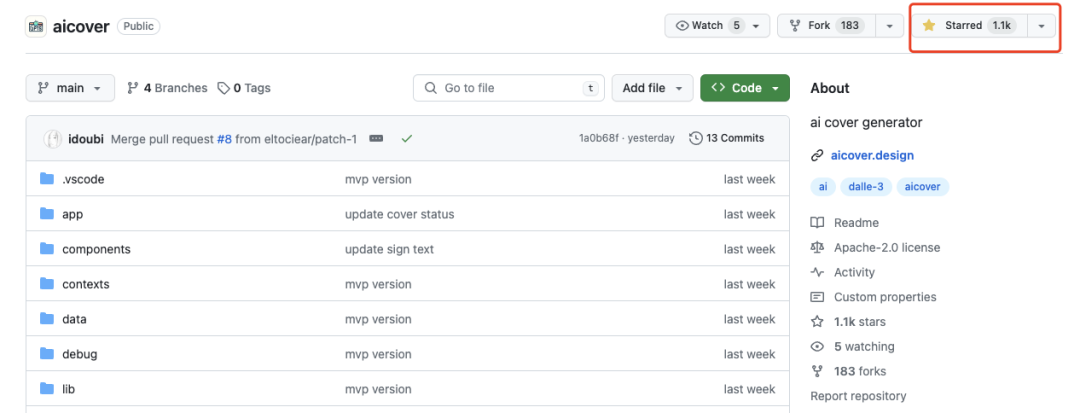Open the 1.1k stars link
Image resolution: width=1080 pixels, height=413 pixels.
tap(860, 322)
